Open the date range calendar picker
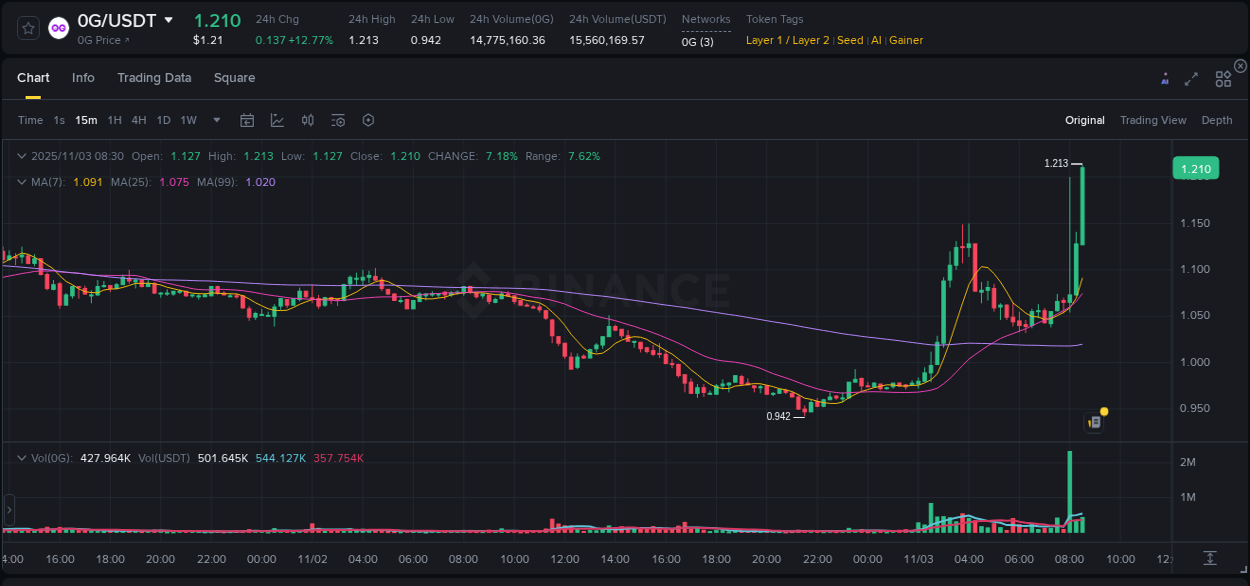Image resolution: width=1250 pixels, height=586 pixels. point(247,120)
